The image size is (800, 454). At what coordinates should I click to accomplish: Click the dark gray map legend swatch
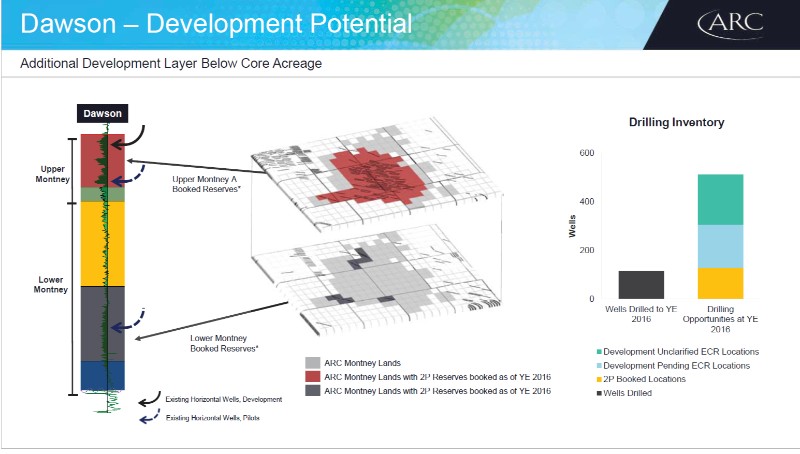click(x=313, y=391)
